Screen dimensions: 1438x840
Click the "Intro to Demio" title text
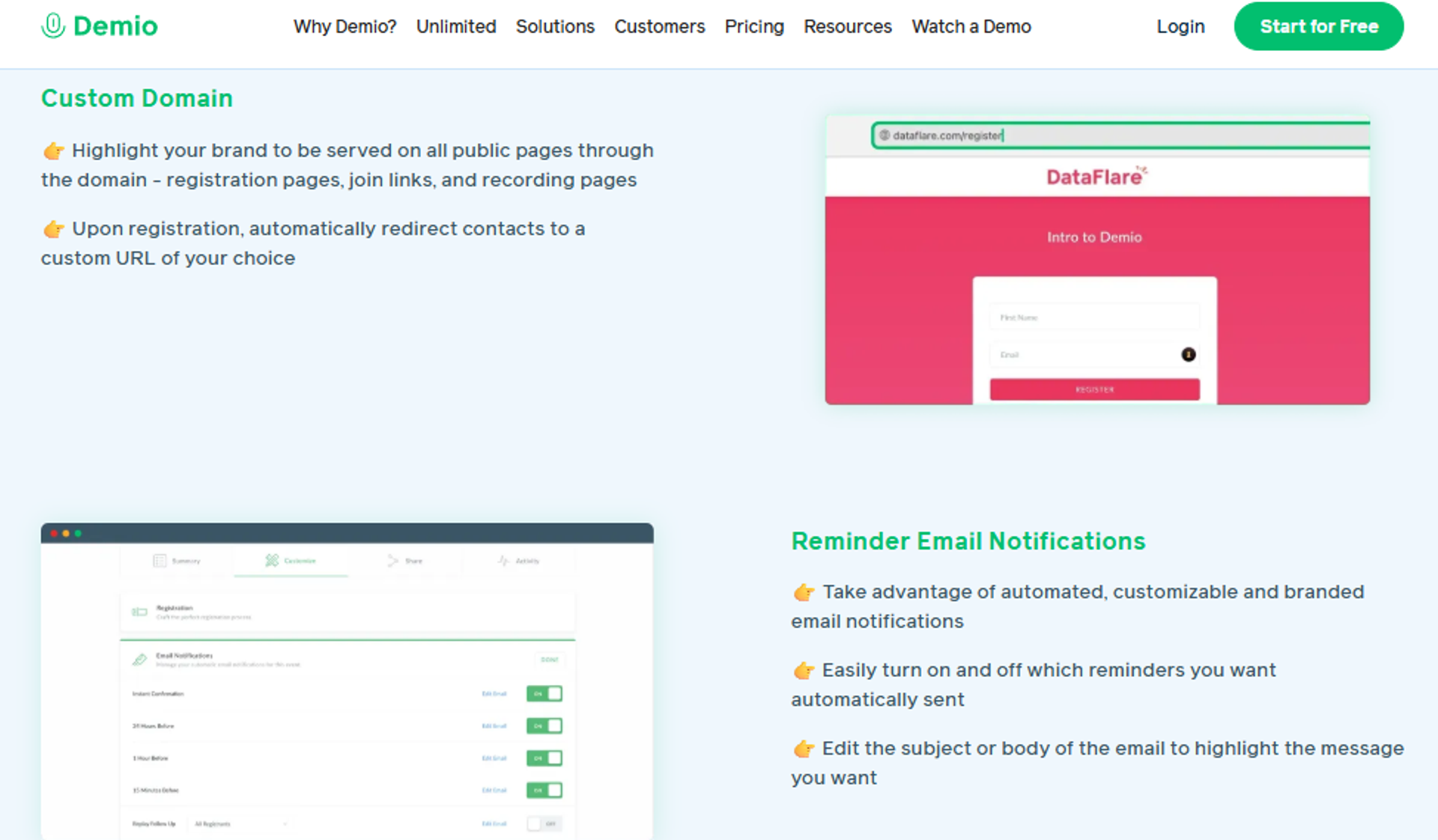[1094, 237]
